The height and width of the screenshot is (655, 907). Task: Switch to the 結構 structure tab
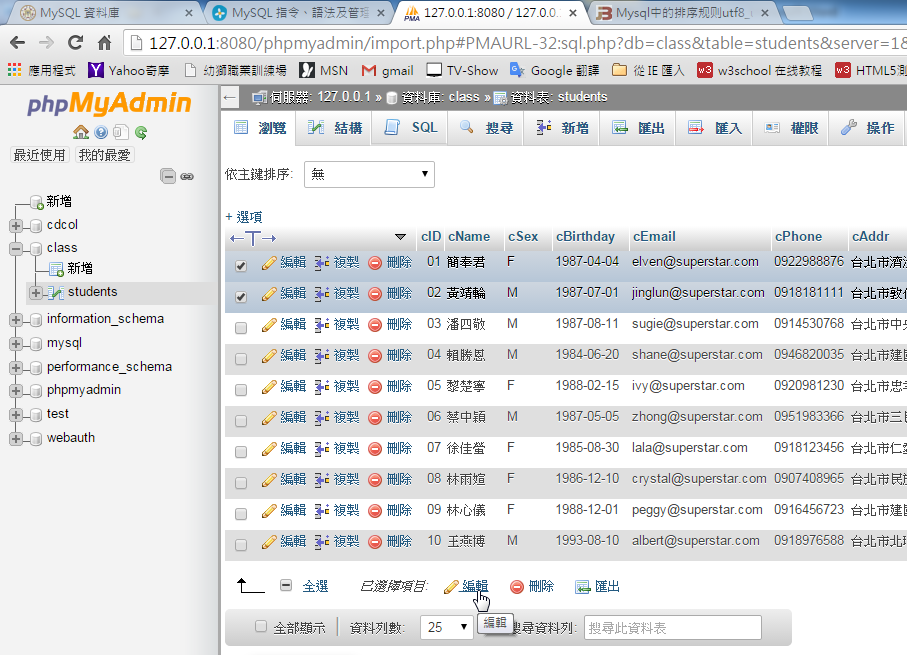tap(334, 128)
